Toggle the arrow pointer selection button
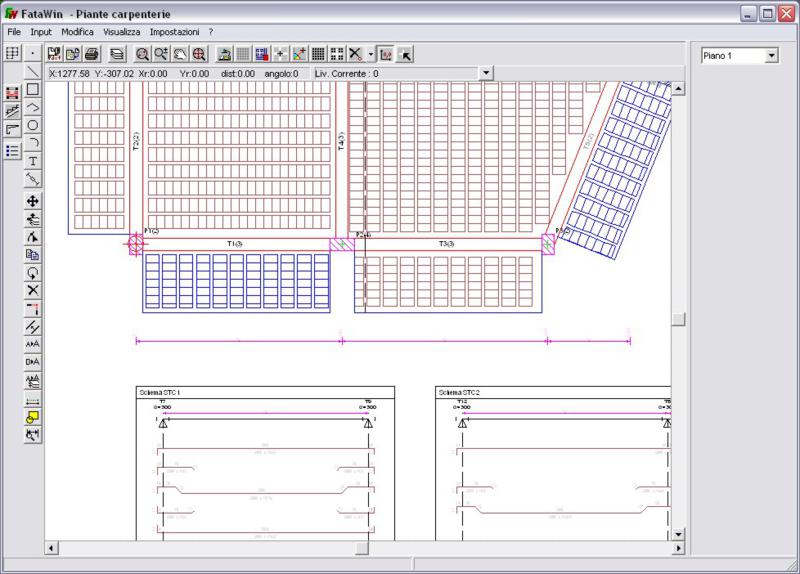 click(405, 54)
